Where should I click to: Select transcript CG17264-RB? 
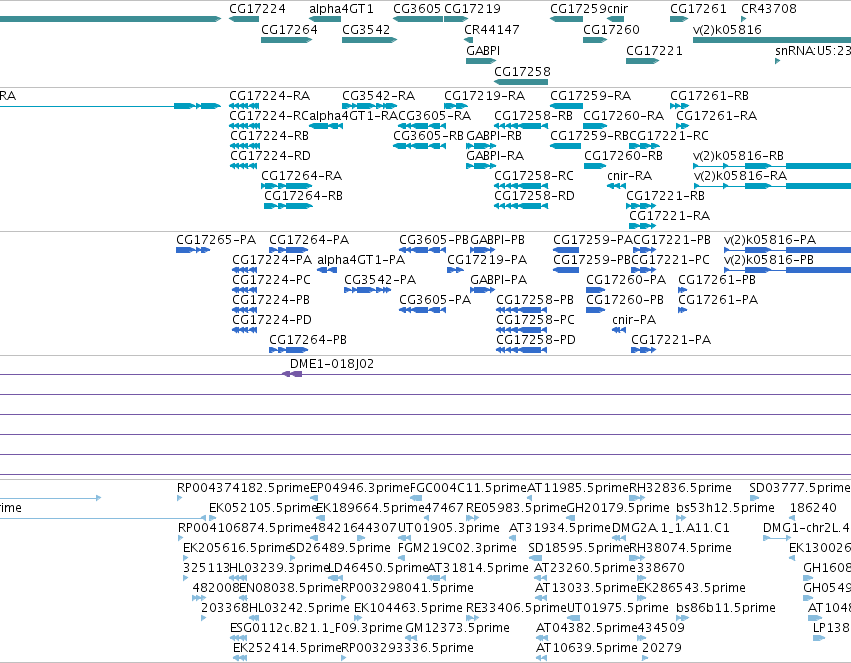288,206
